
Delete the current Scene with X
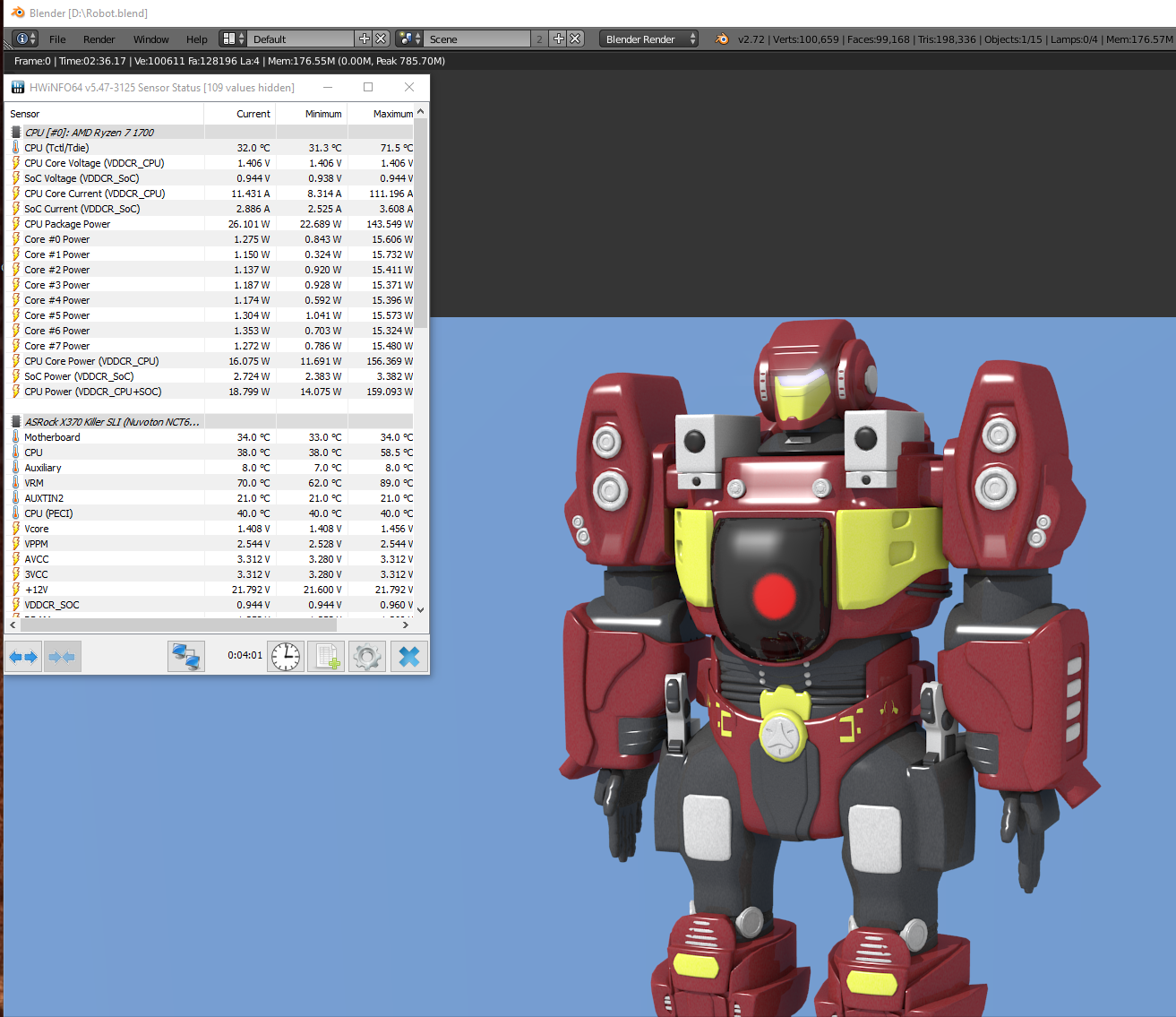[576, 39]
